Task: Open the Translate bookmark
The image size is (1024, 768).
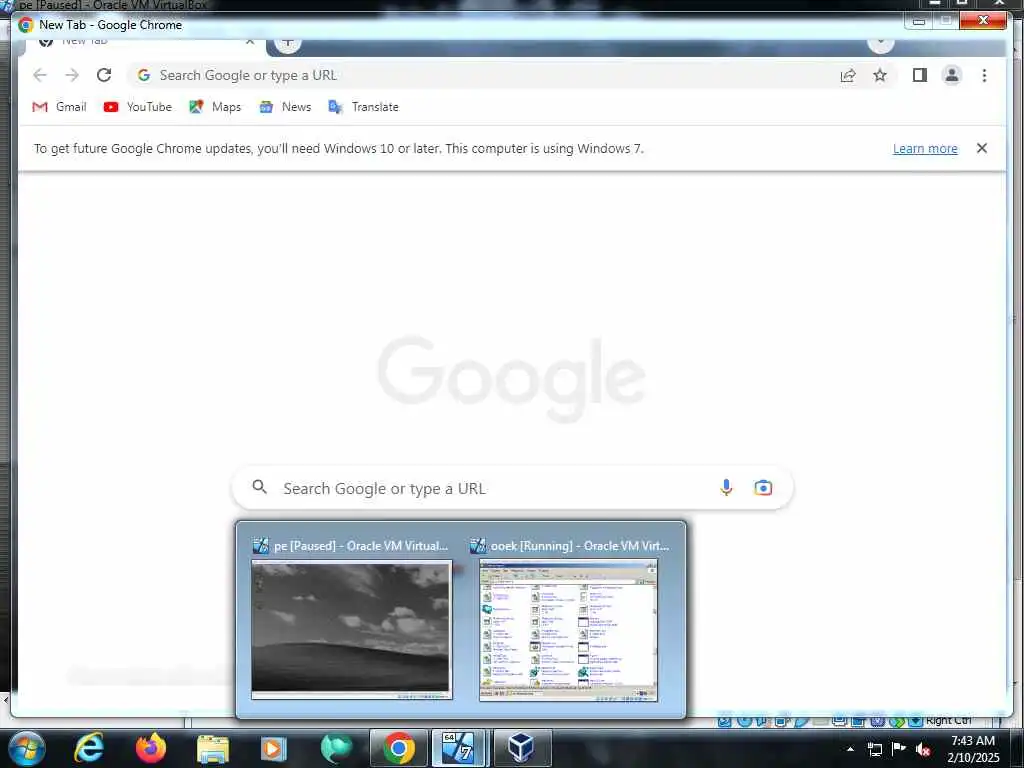Action: [363, 107]
